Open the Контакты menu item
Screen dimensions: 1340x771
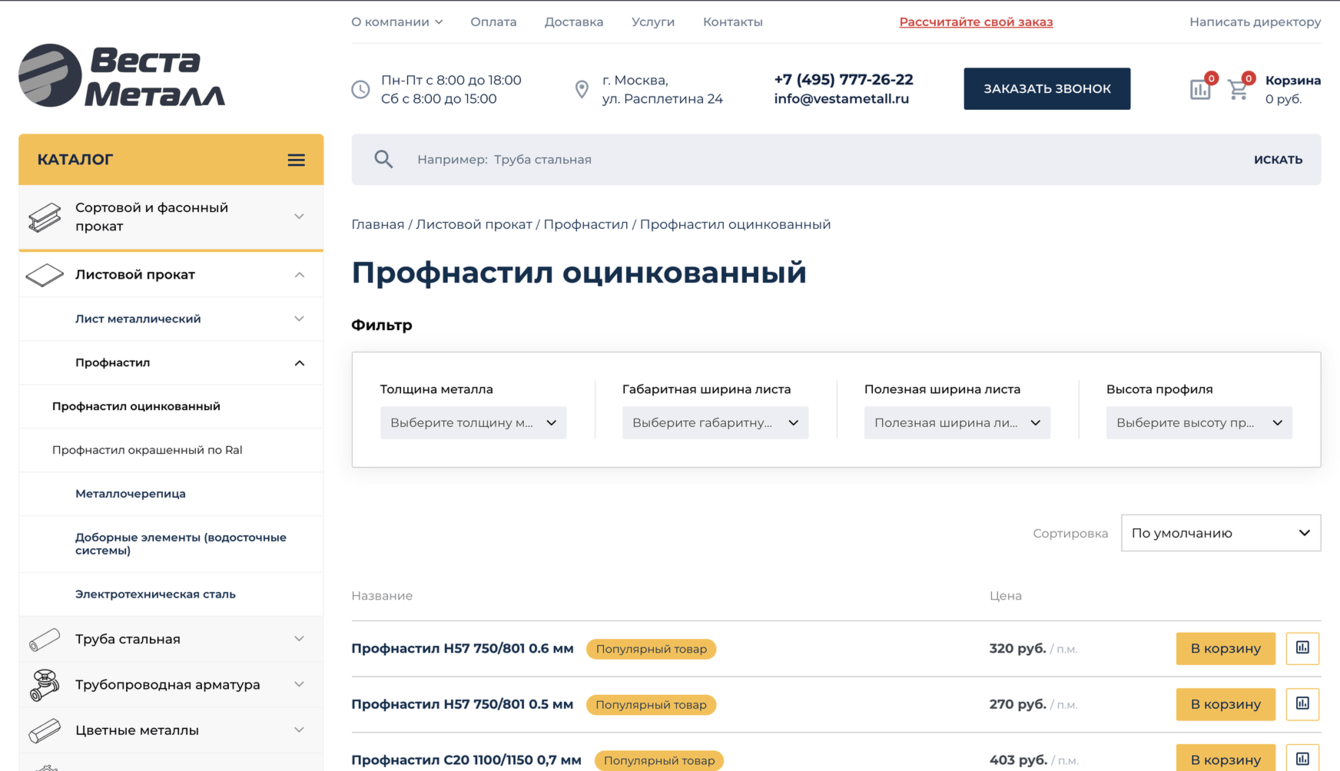[733, 22]
